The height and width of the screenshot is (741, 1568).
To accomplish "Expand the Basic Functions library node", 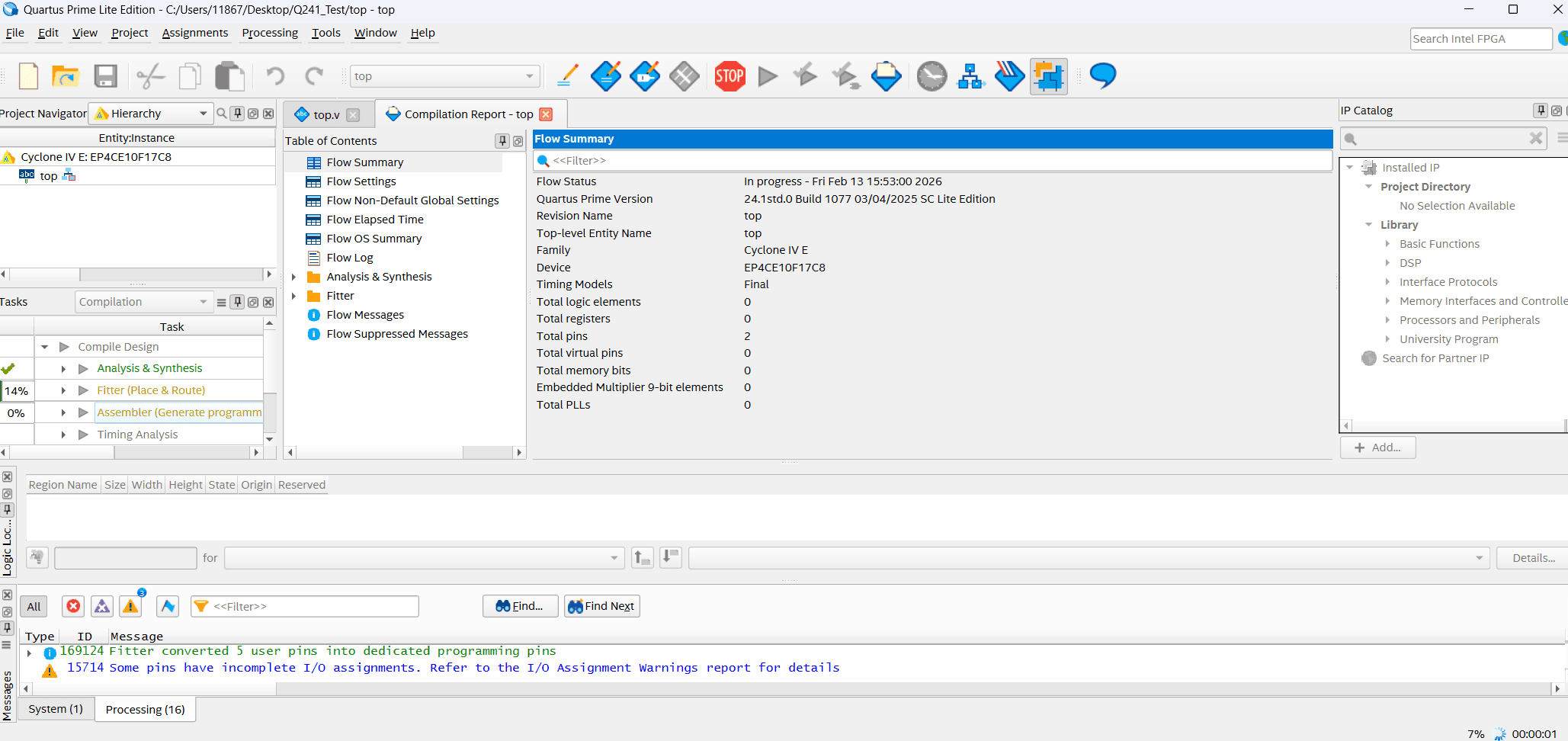I will click(x=1387, y=244).
